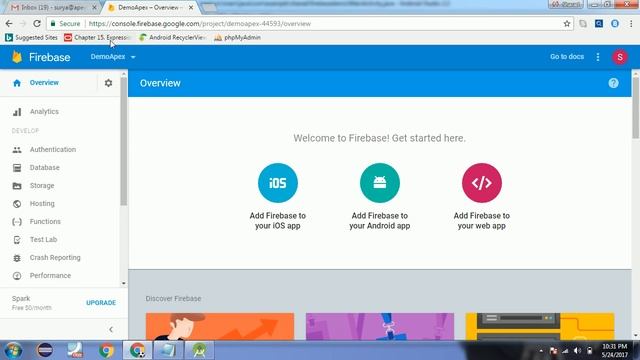Click the Database icon in sidebar
Viewport: 640px width, 360px height.
point(17,168)
